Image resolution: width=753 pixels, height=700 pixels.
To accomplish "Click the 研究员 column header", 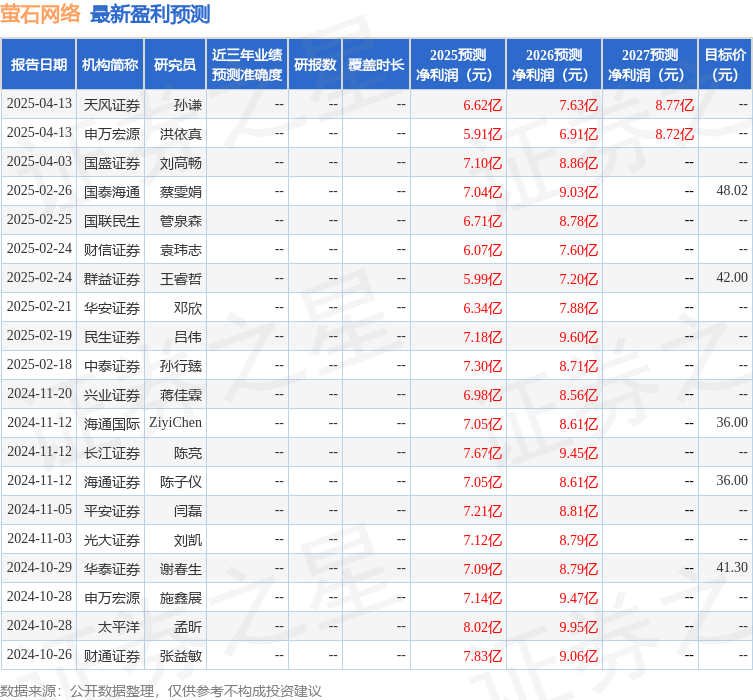I will (x=175, y=65).
